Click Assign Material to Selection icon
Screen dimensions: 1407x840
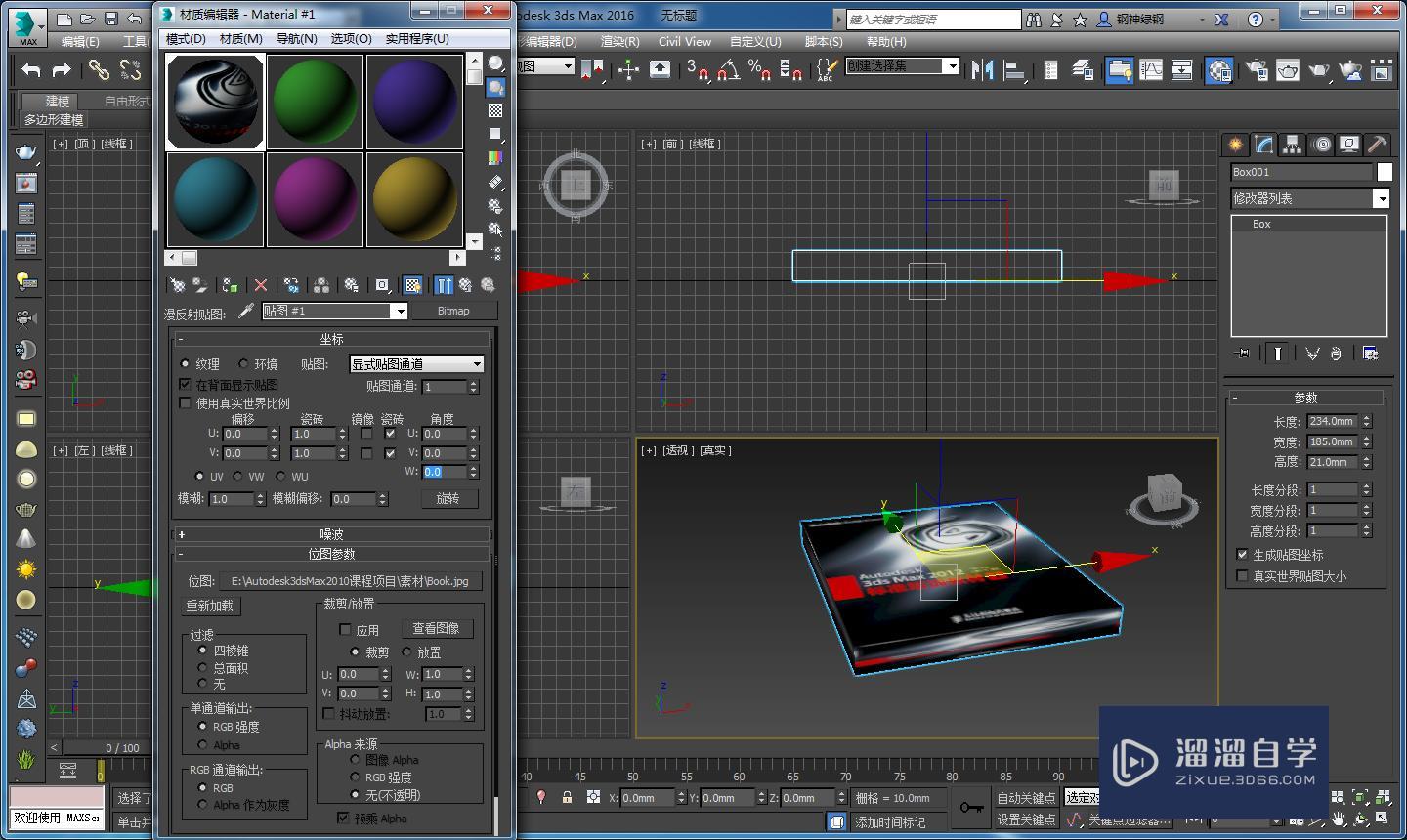230,285
